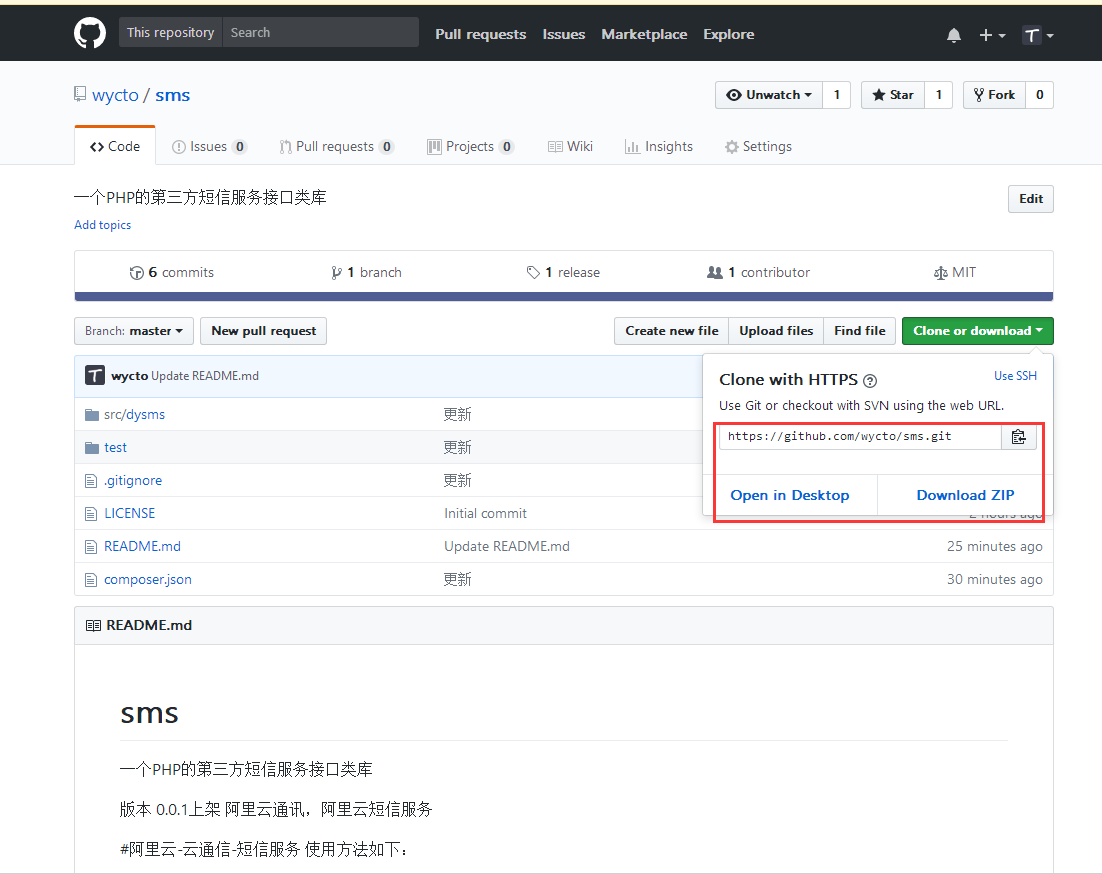Click Issues in the top navigation
This screenshot has height=874, width=1102.
[564, 34]
